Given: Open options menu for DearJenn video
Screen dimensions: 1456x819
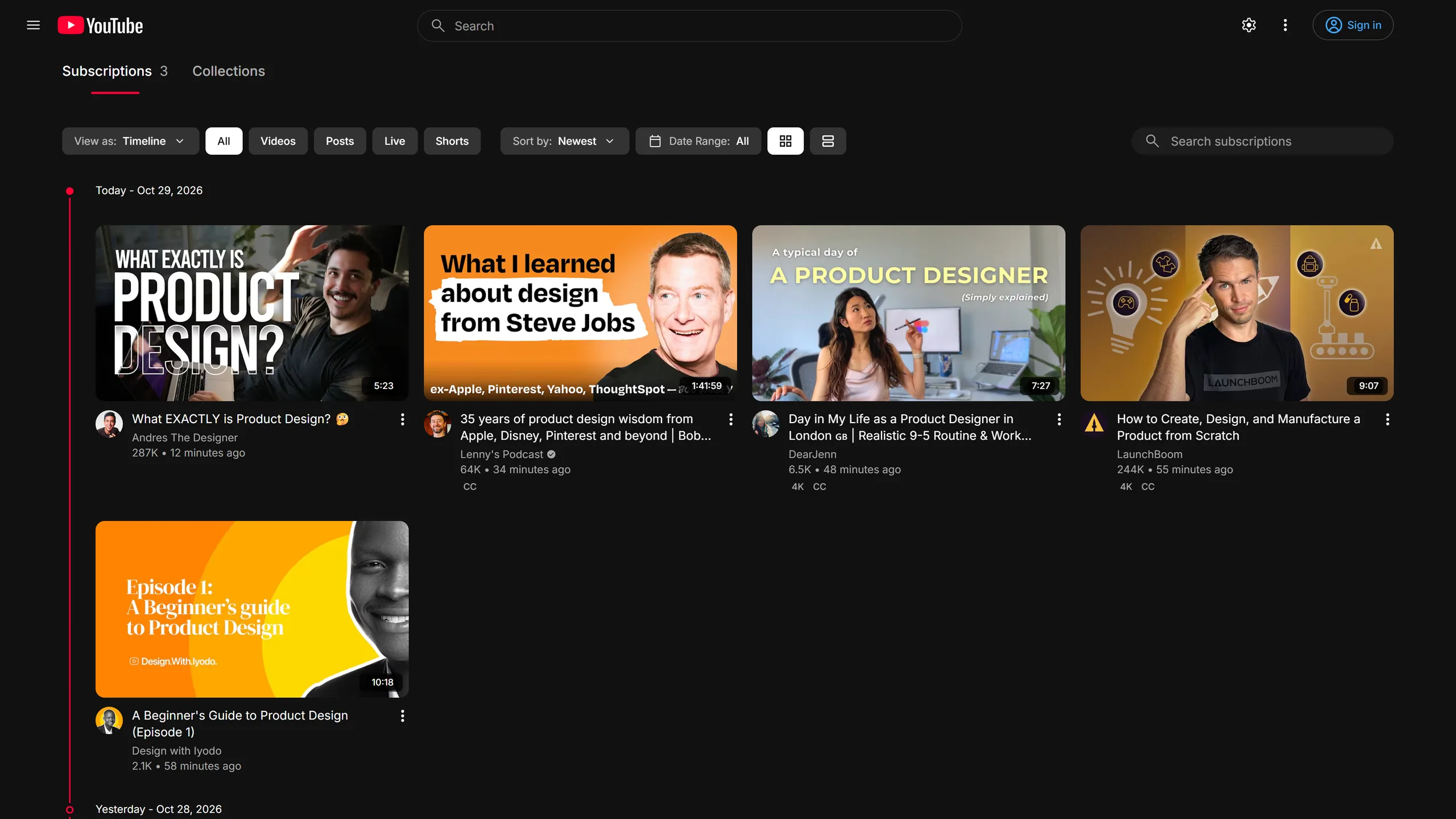Looking at the screenshot, I should coord(1059,419).
